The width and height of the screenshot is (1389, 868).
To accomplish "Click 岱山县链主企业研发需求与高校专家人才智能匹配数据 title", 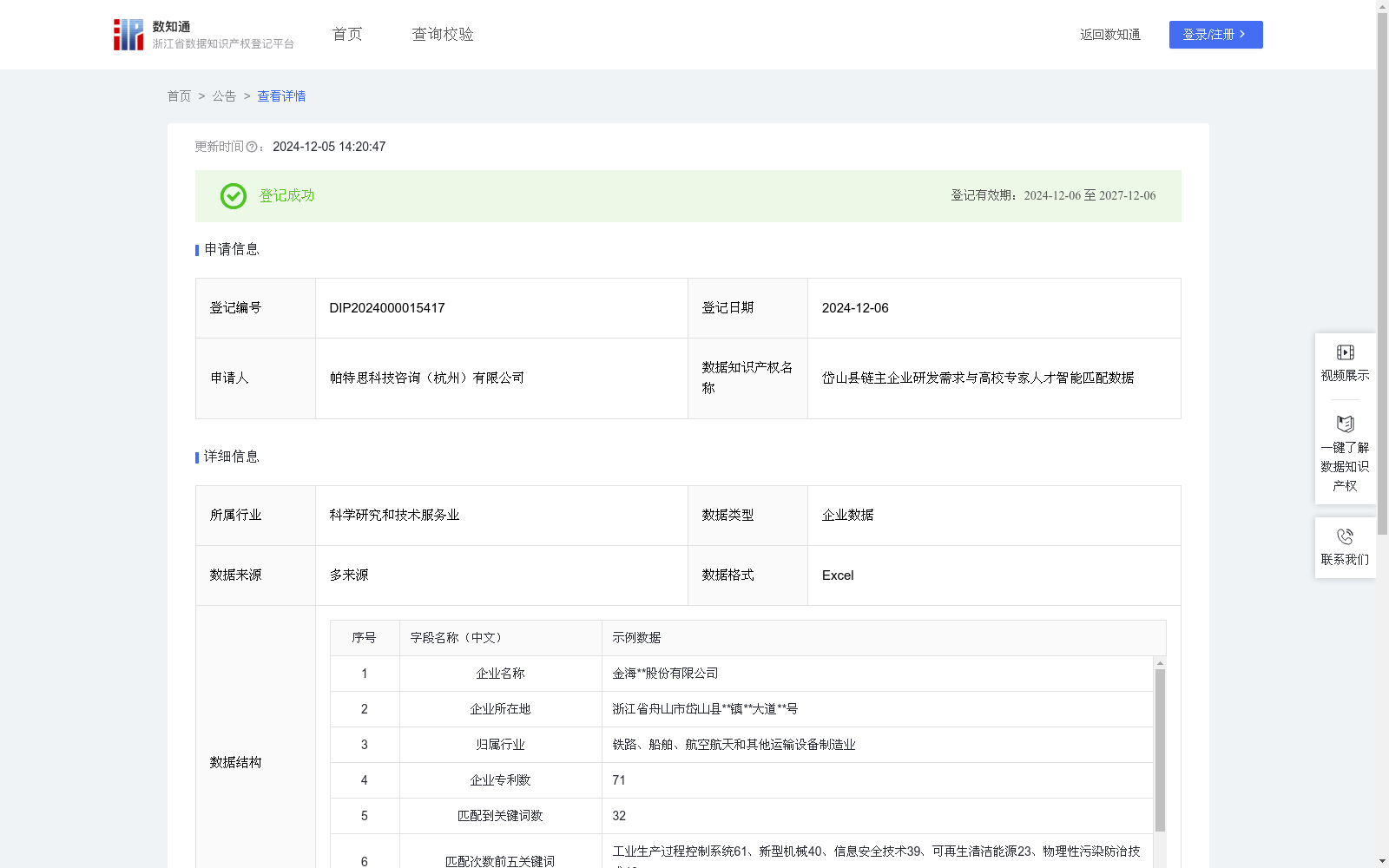I will [978, 378].
